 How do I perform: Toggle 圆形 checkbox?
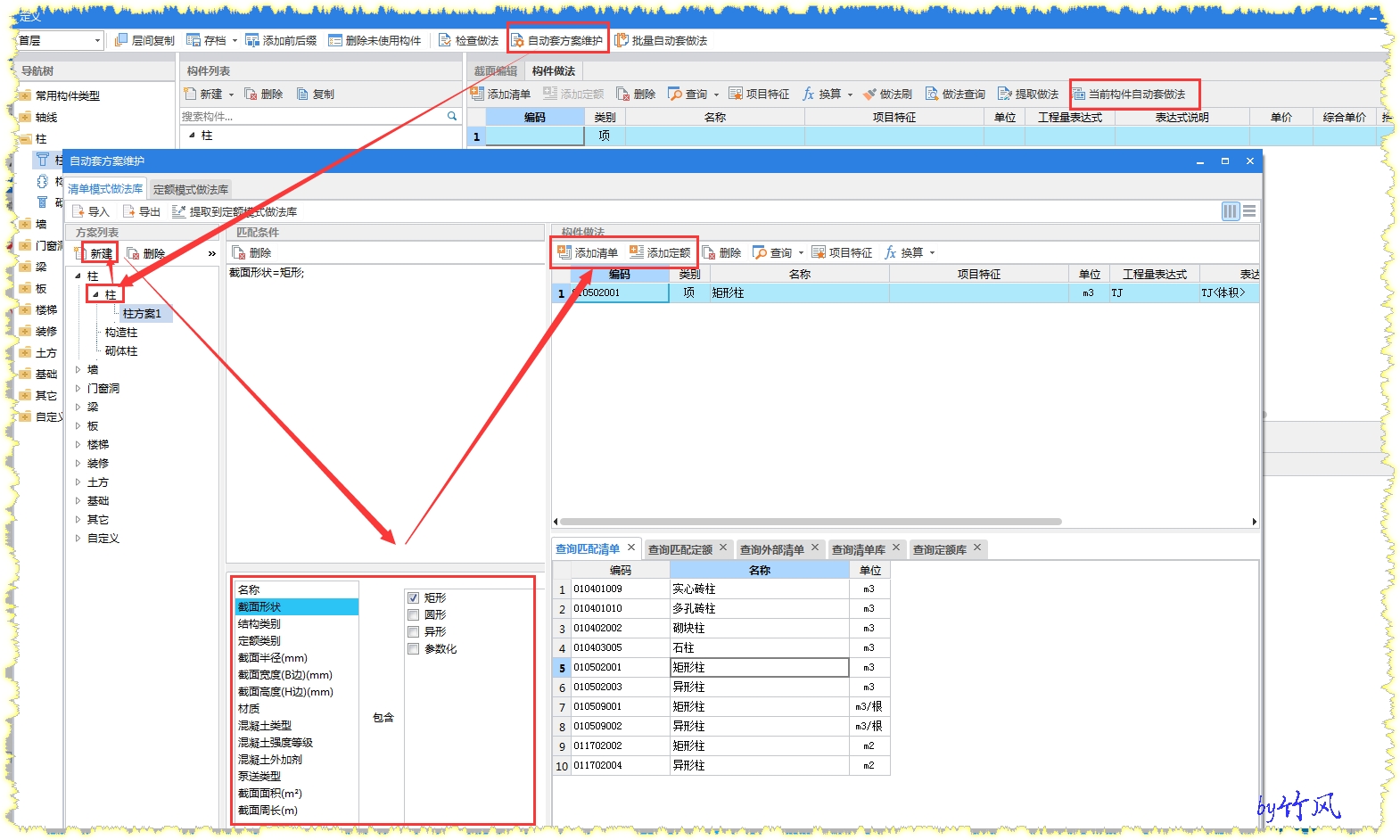coord(414,614)
